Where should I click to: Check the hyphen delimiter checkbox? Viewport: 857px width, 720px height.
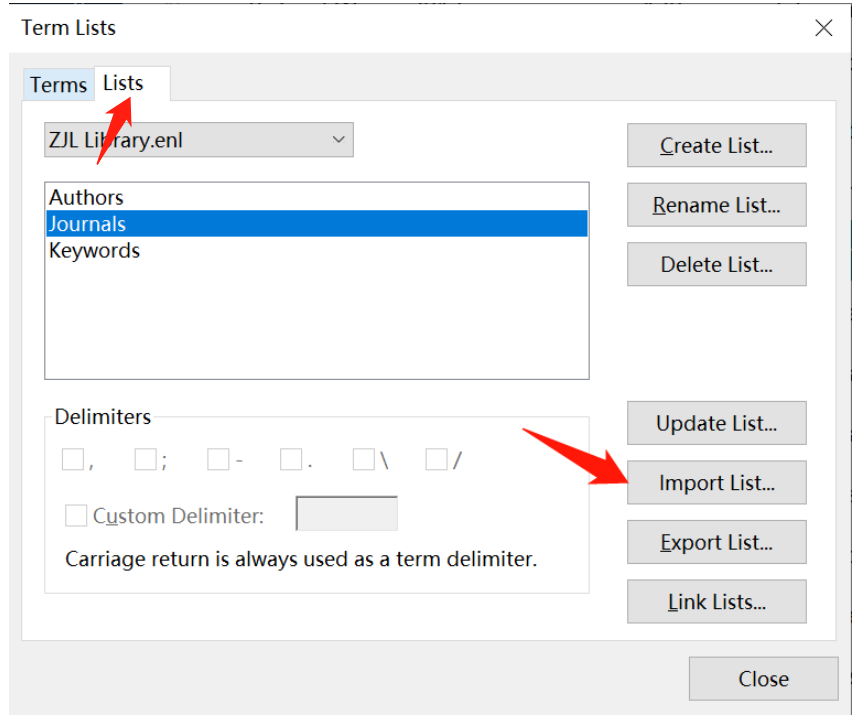218,460
